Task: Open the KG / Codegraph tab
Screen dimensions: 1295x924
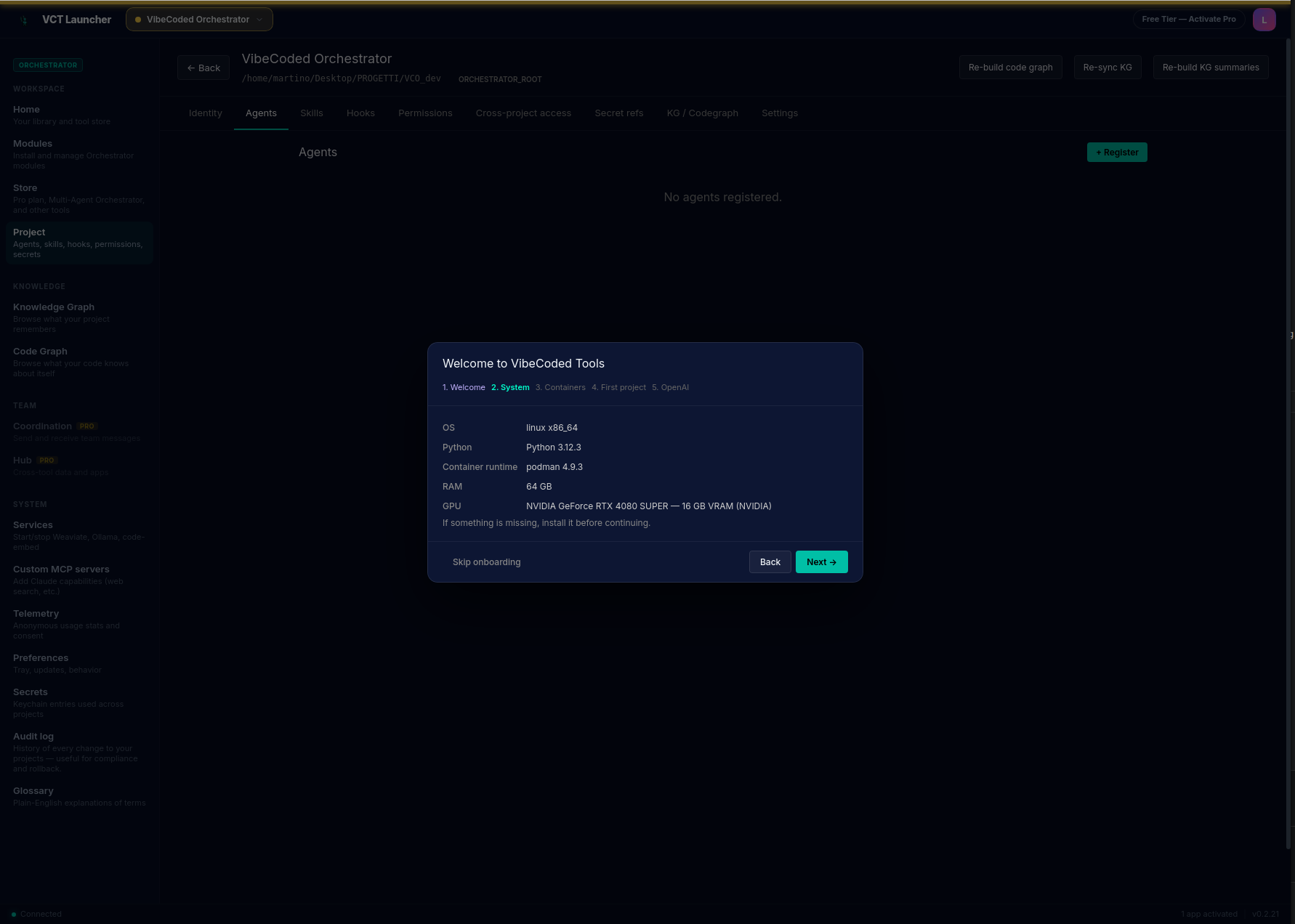Action: click(x=703, y=113)
